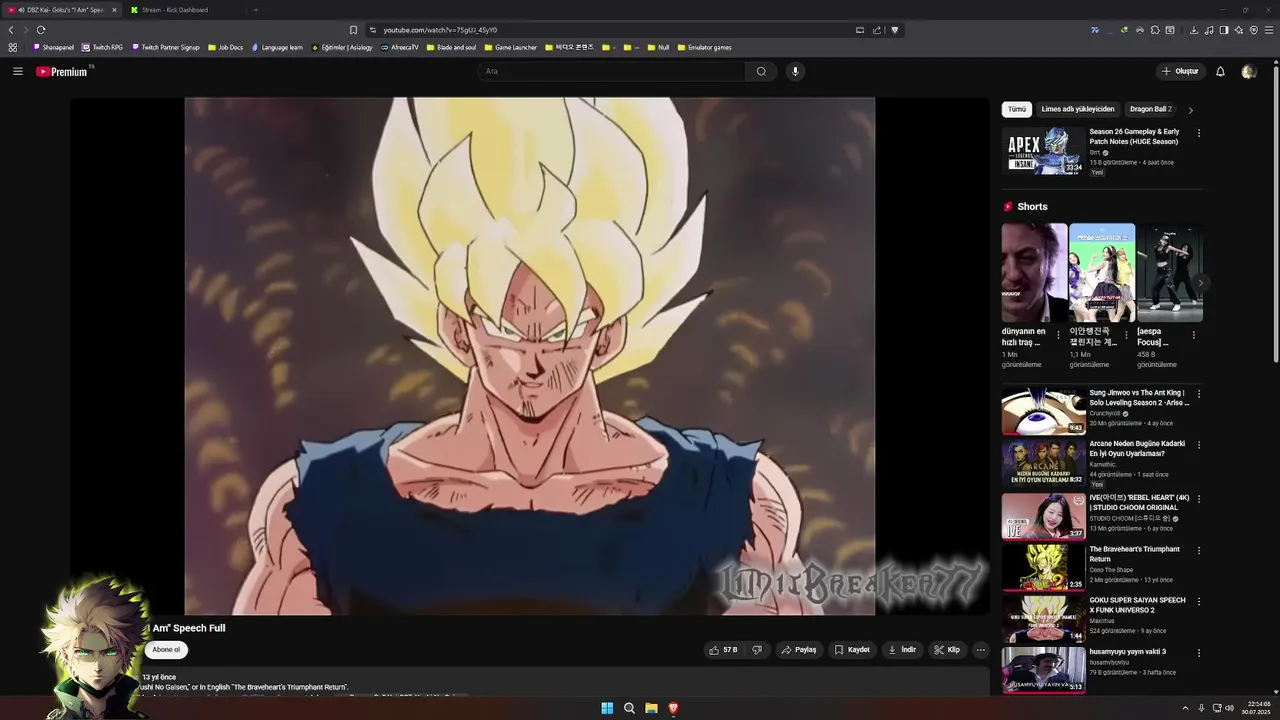Open File Explorer from taskbar

click(651, 708)
